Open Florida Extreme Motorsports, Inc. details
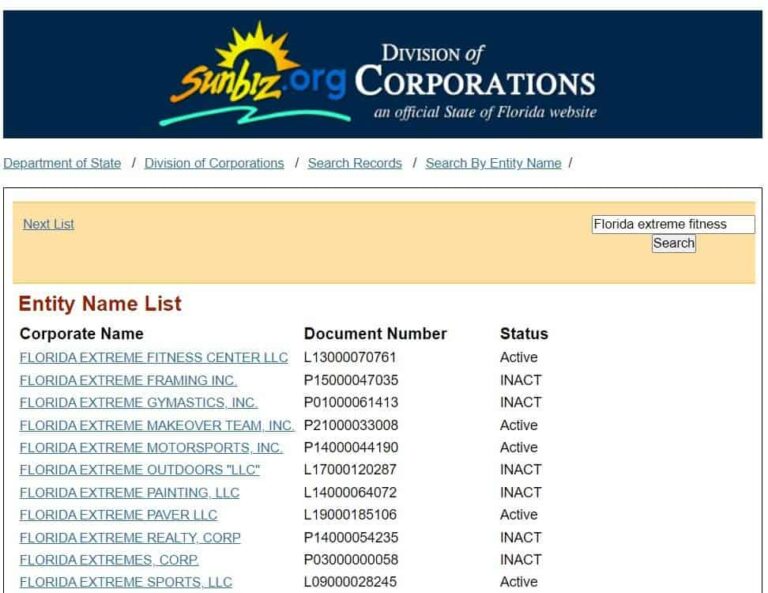 [151, 447]
